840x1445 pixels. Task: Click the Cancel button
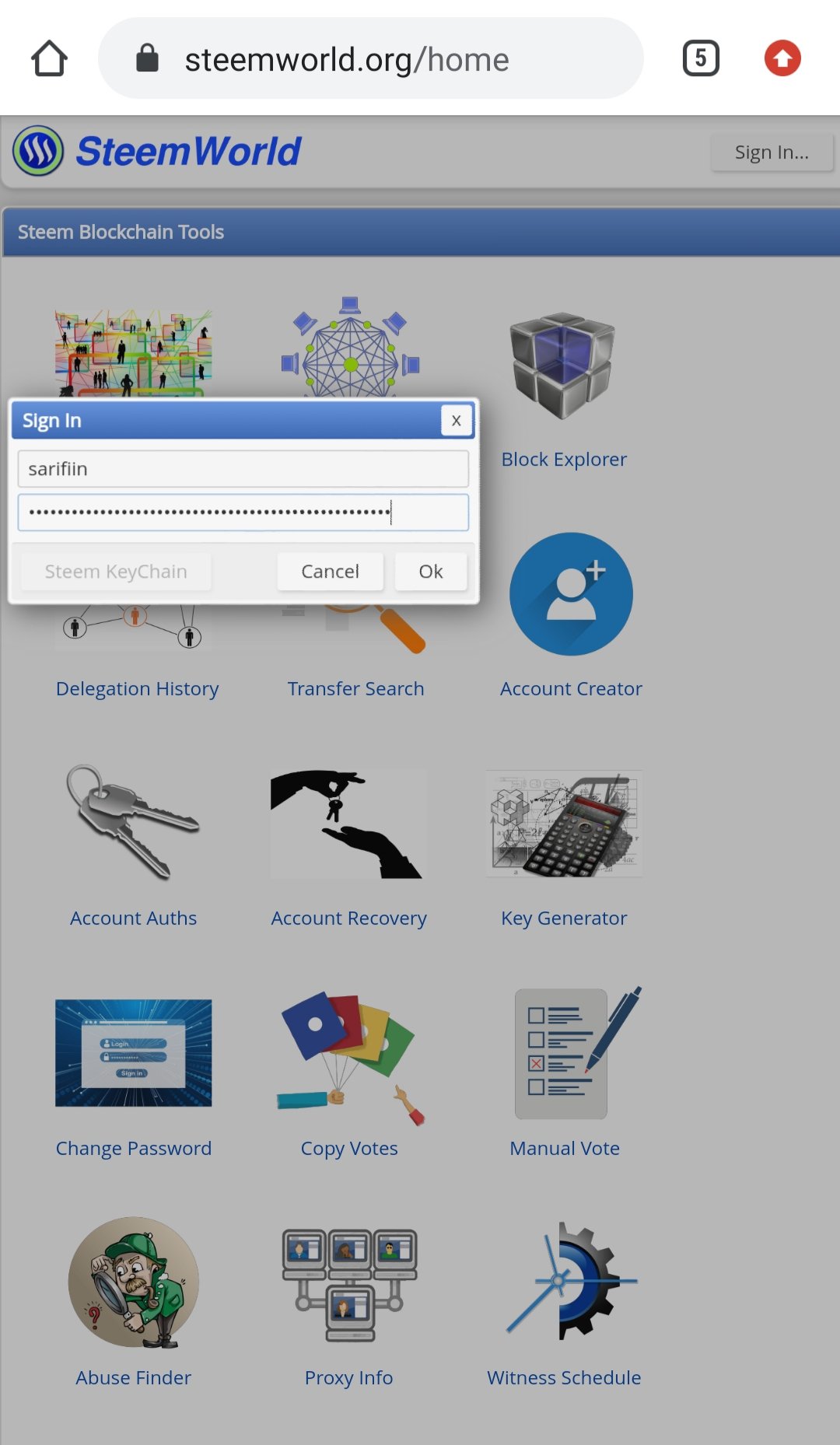pos(330,572)
